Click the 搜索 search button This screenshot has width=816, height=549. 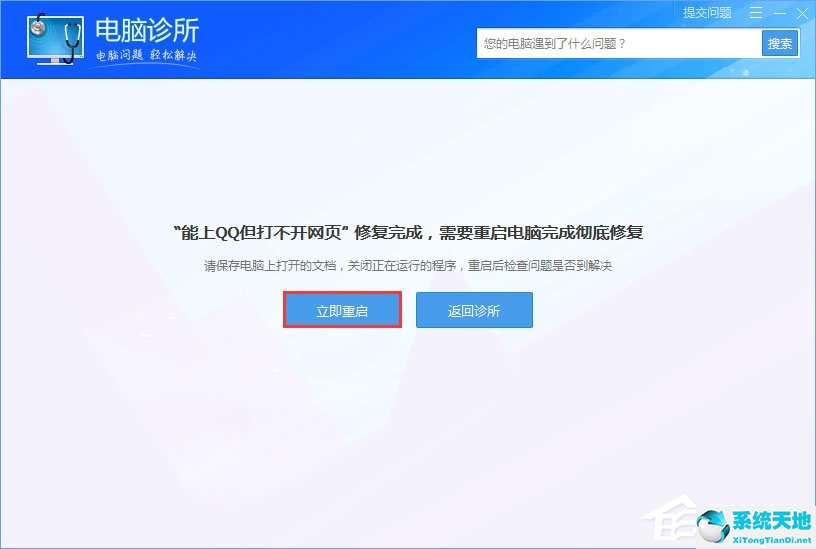(780, 44)
